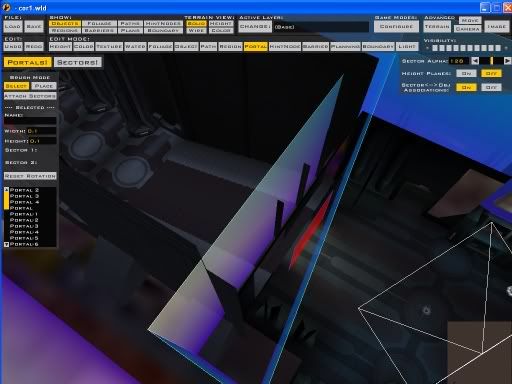Decrease Sector Alpha with left arrow

click(475, 61)
